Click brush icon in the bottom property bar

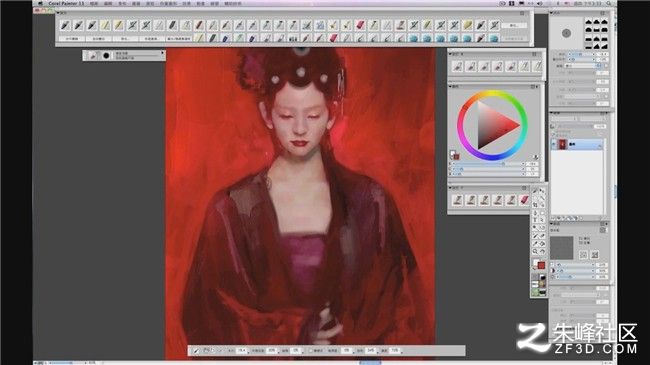tap(196, 351)
